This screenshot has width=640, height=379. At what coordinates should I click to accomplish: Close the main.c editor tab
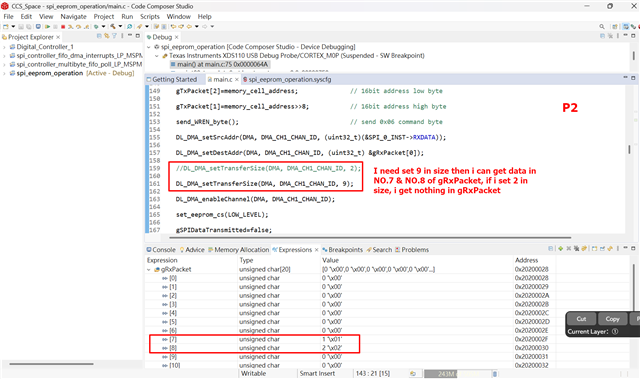pos(236,80)
